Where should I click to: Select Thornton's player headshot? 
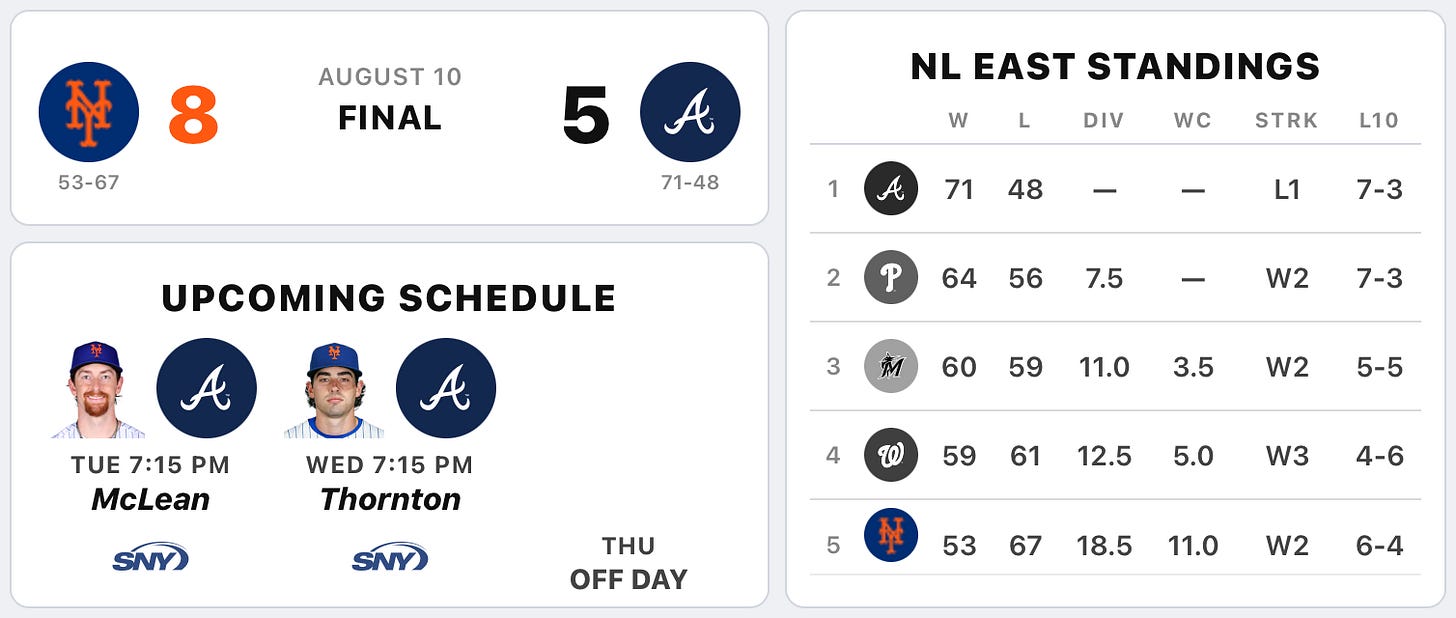pyautogui.click(x=334, y=390)
